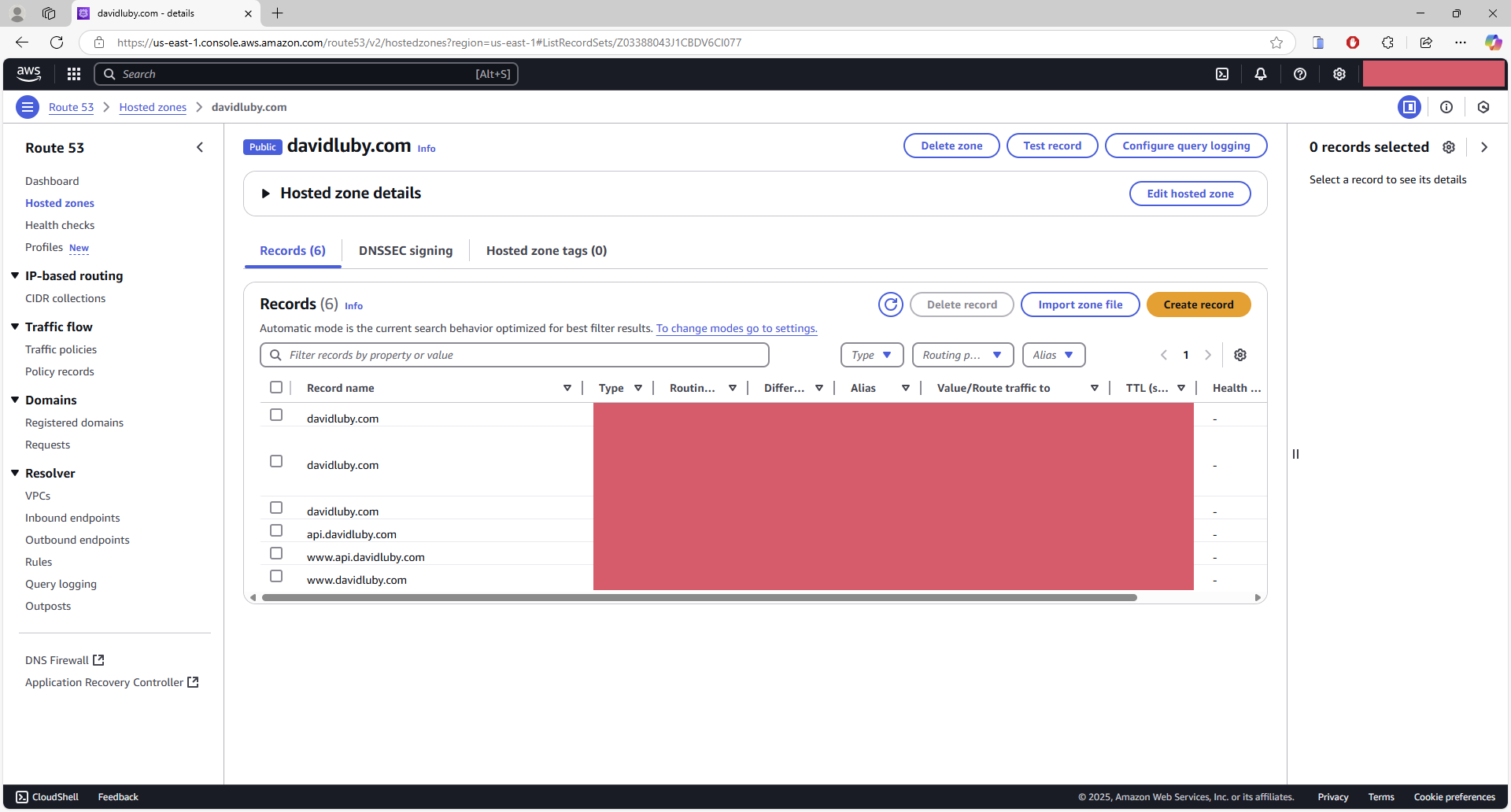Image resolution: width=1511 pixels, height=812 pixels.
Task: Click the Create record button
Action: 1198,304
